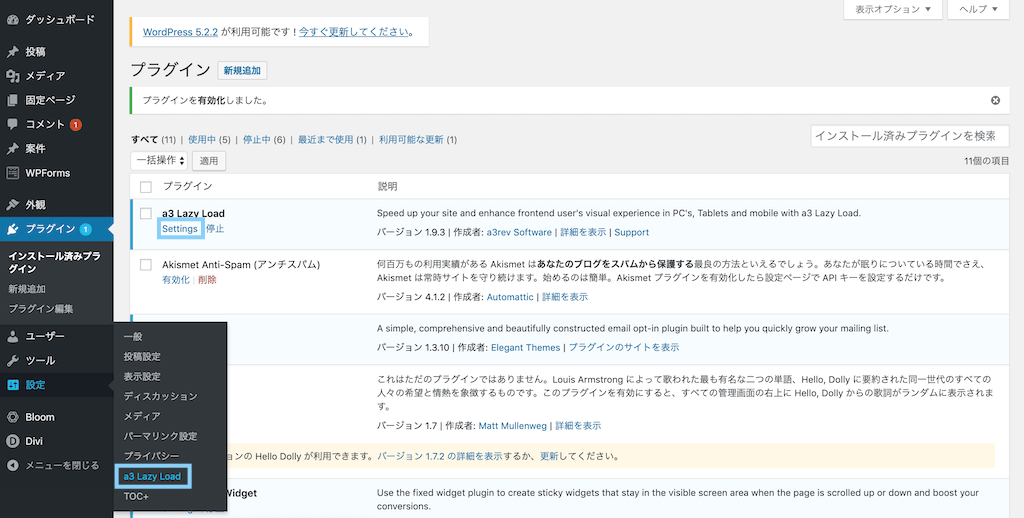Open Settings link under a3 Lazy Load
The height and width of the screenshot is (518, 1024).
pyautogui.click(x=180, y=229)
